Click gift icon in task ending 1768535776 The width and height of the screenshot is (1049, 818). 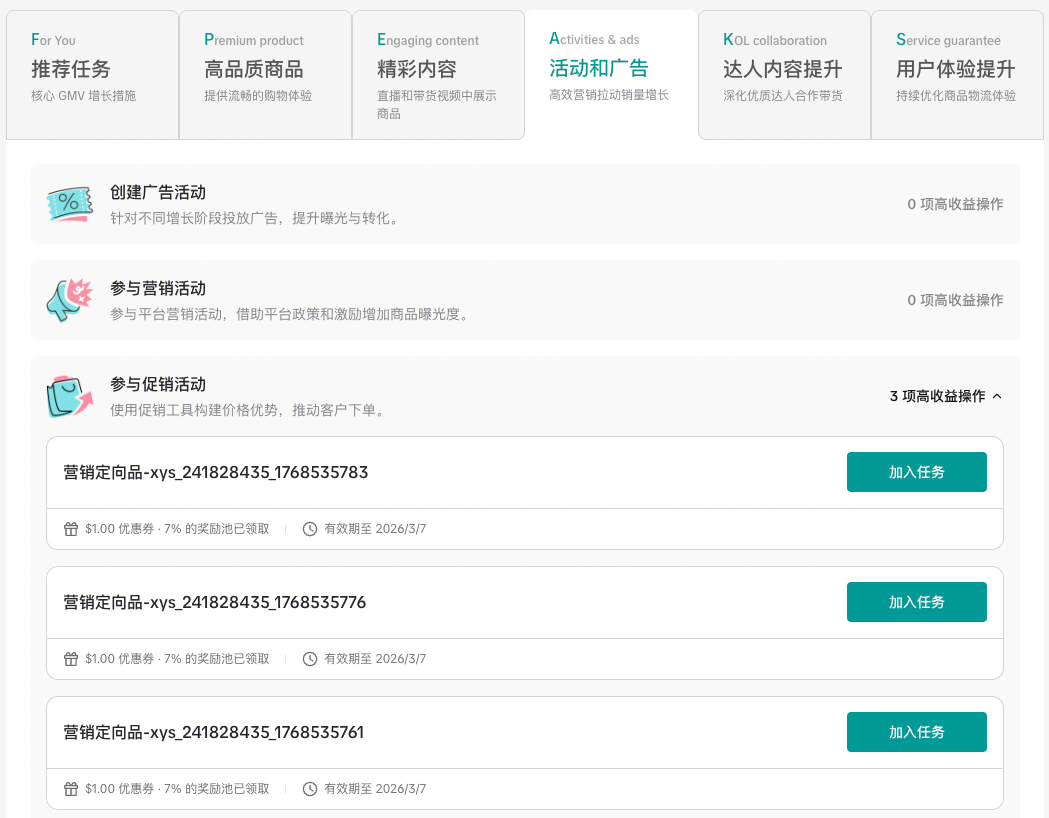point(71,659)
